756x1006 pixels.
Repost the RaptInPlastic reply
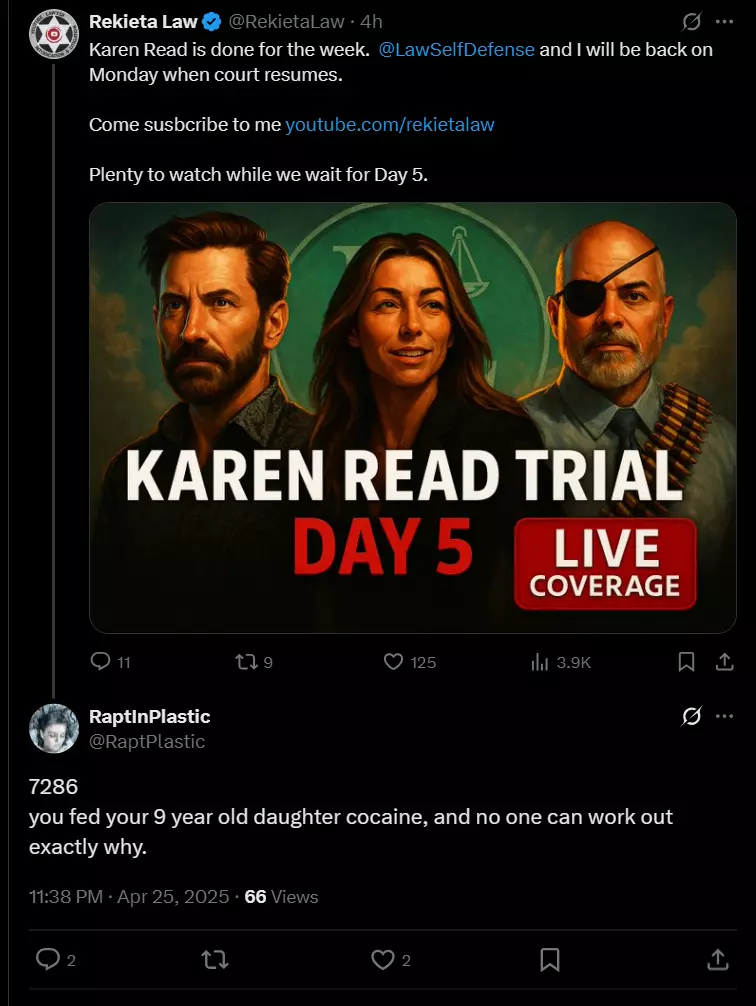pos(215,960)
